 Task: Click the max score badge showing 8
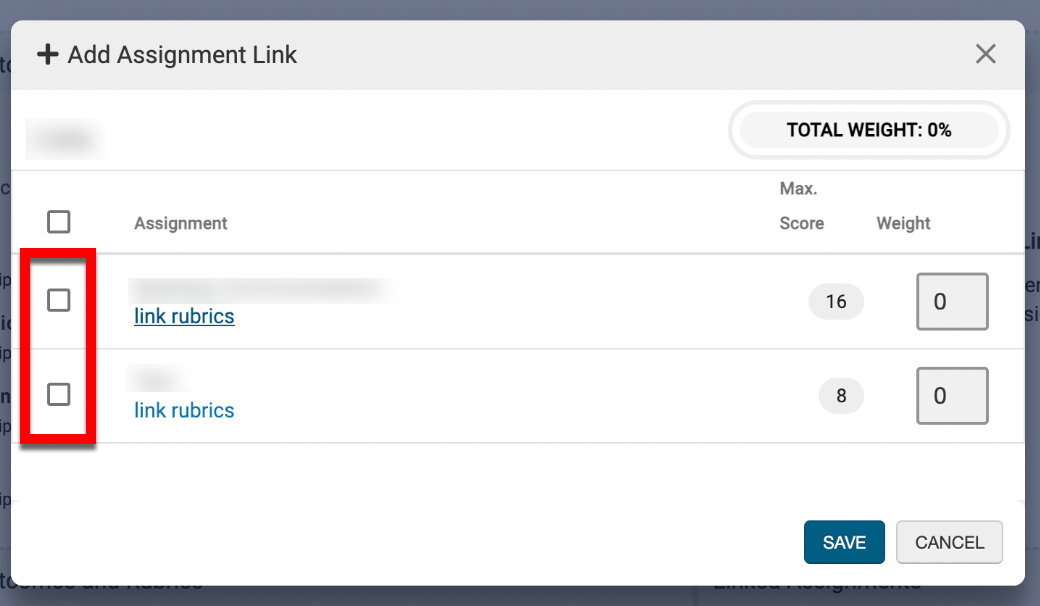[841, 396]
